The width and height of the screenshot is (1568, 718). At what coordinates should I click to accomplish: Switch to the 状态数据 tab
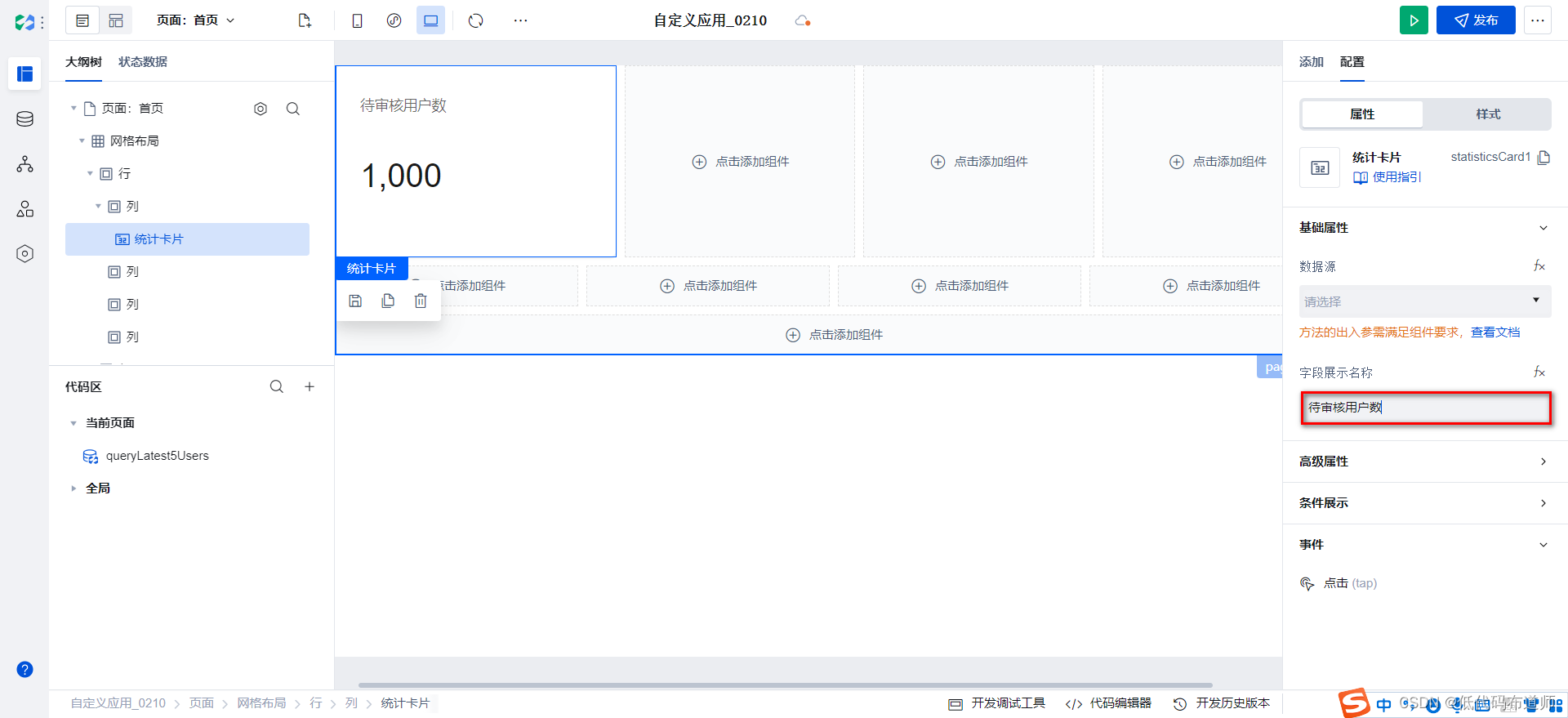(x=143, y=62)
